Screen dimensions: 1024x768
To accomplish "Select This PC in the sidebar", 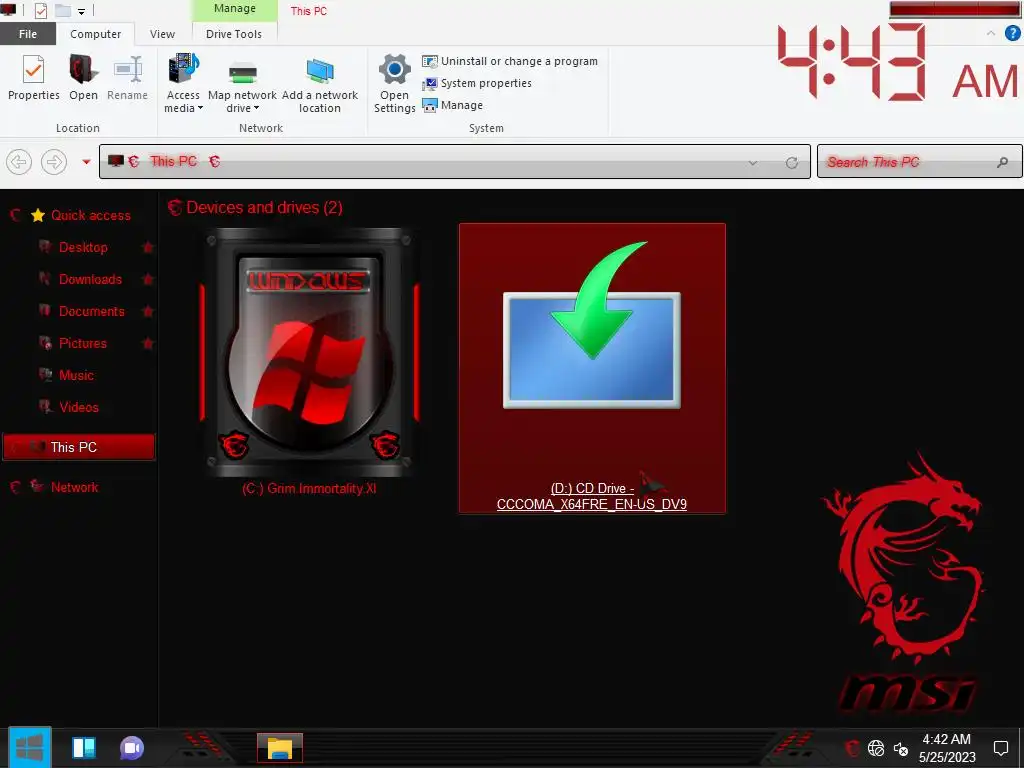I will coord(78,447).
